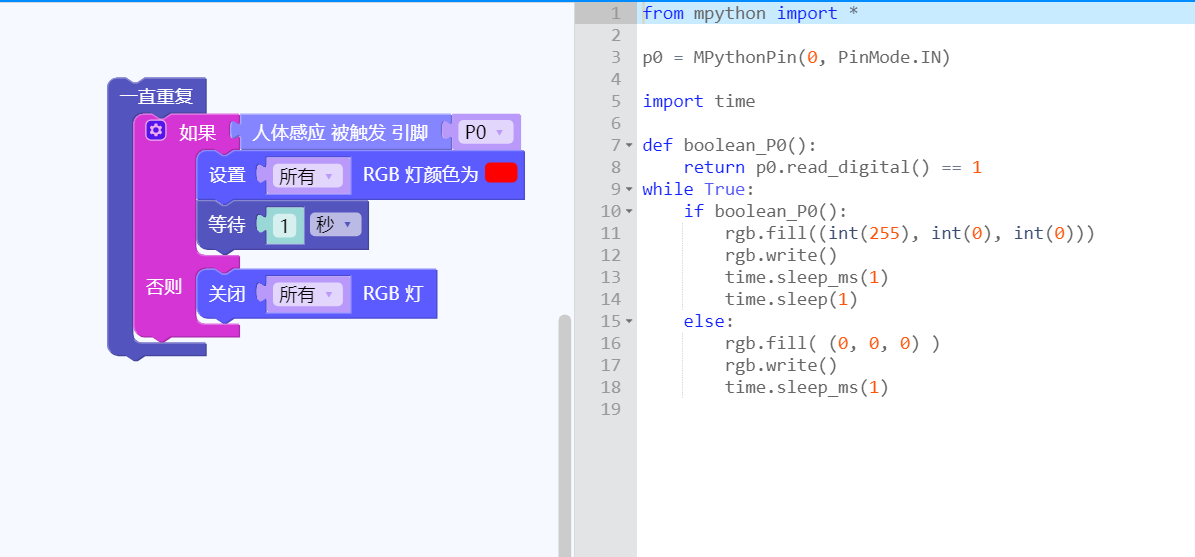Select the 人体感应 被触发 sensor block
1195x557 pixels.
point(340,132)
